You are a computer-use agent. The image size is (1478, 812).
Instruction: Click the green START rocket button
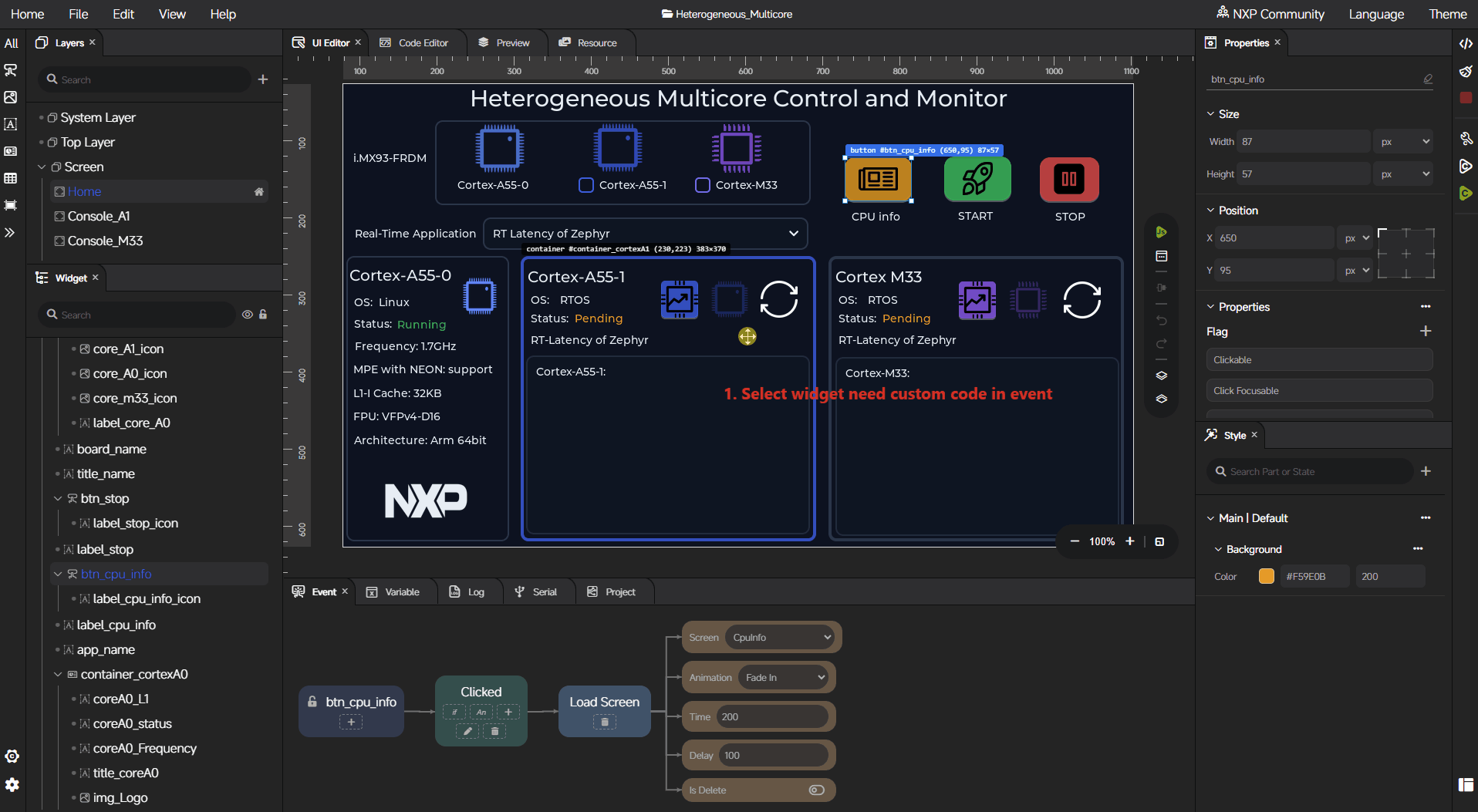pyautogui.click(x=977, y=179)
